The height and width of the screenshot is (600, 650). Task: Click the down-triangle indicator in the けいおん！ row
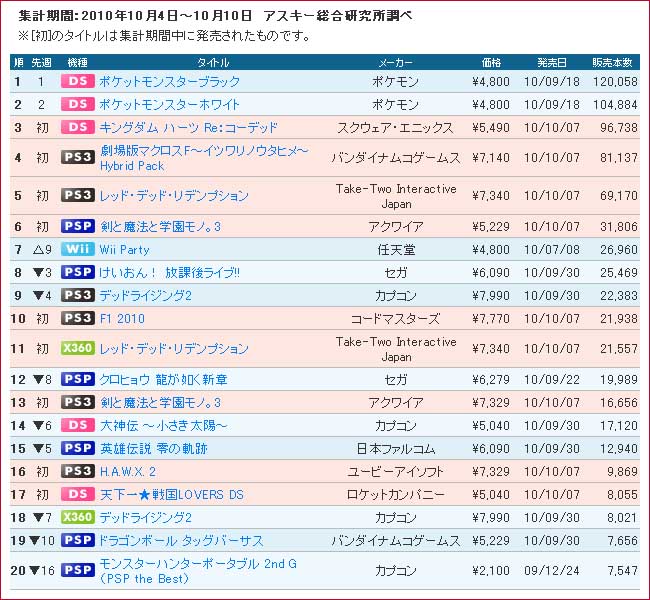tap(38, 272)
